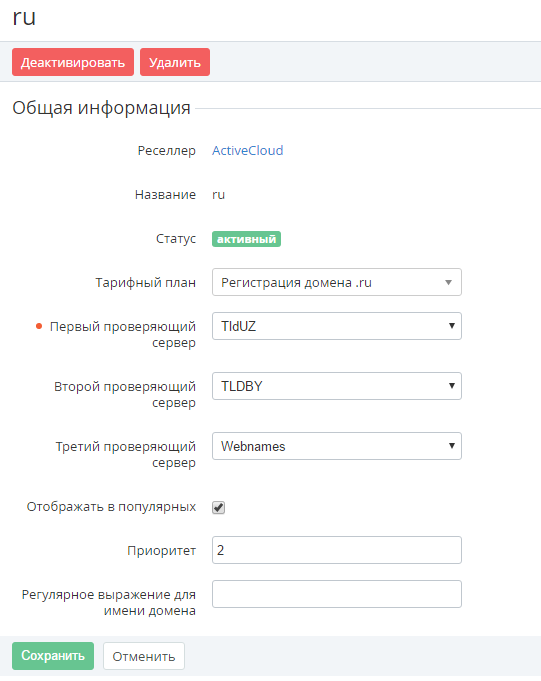Click the arrow icon of the TldUZ selector

(452, 326)
